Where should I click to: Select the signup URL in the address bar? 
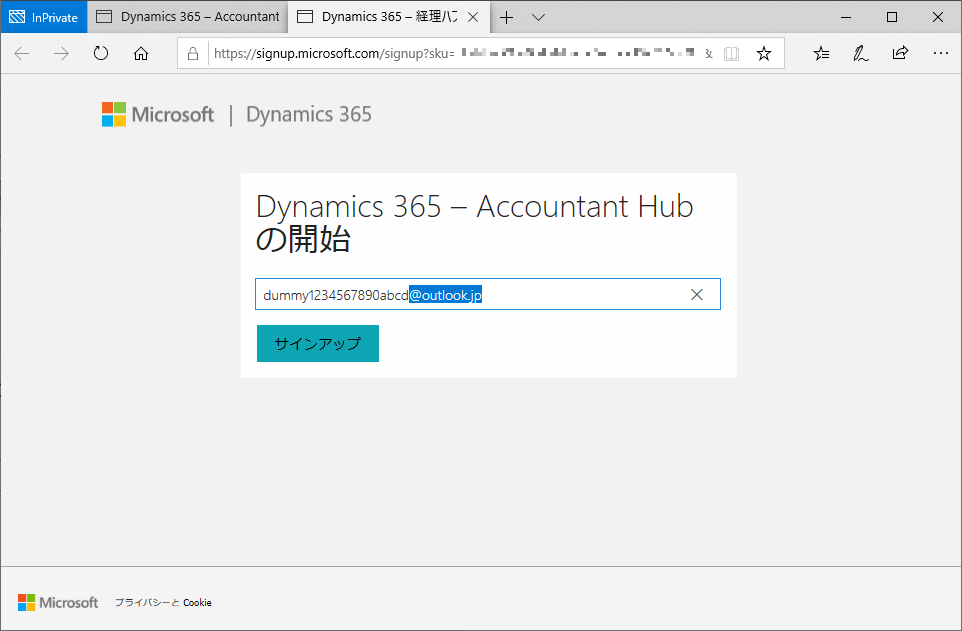454,53
